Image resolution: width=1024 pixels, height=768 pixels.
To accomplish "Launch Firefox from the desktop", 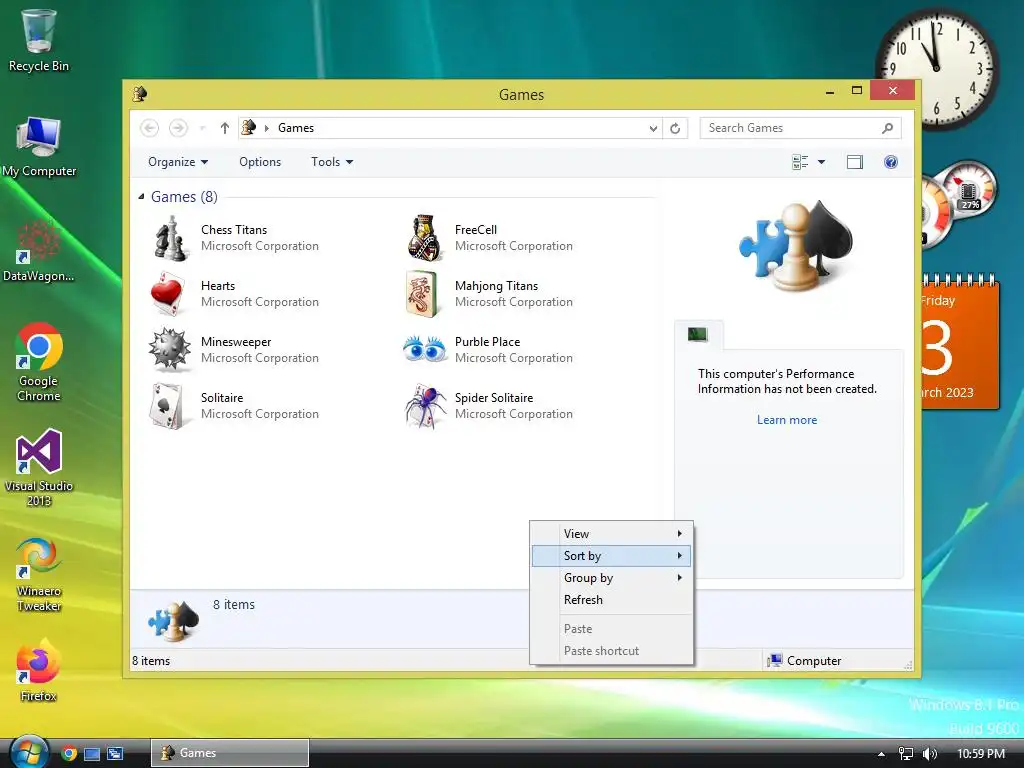I will [x=39, y=670].
